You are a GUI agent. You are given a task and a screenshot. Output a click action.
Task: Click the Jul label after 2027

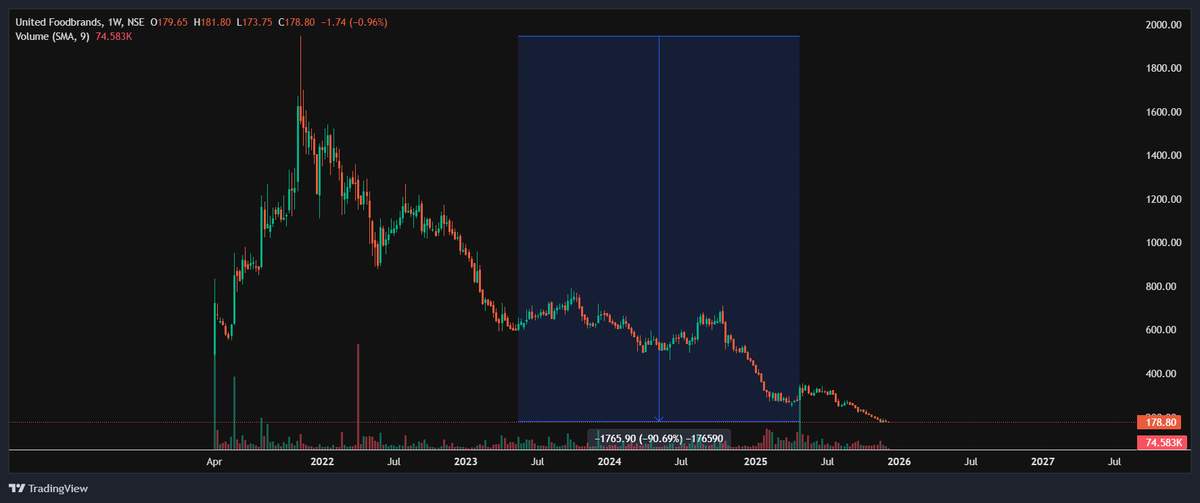[1114, 462]
